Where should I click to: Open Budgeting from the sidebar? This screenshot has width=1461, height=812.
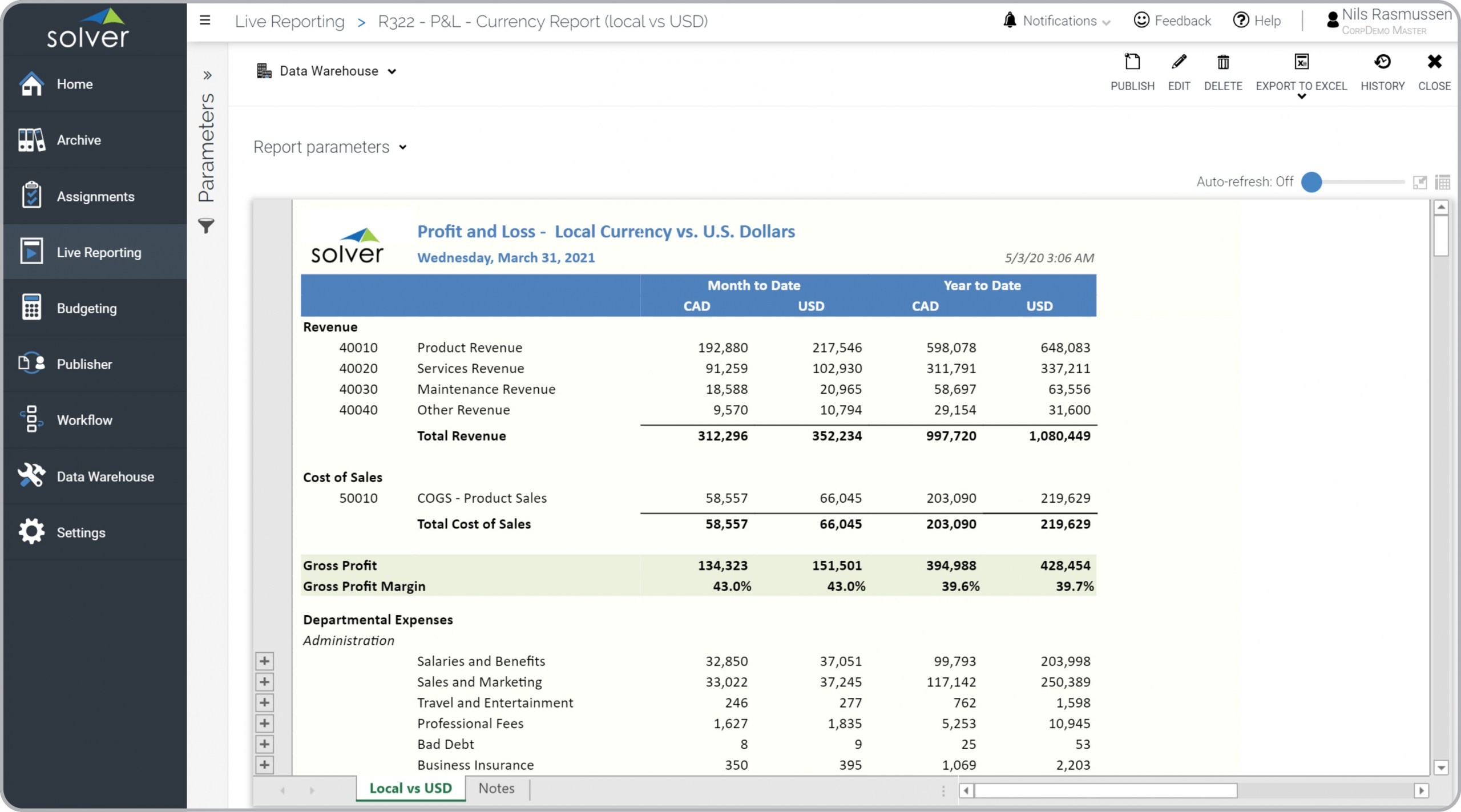[x=87, y=308]
